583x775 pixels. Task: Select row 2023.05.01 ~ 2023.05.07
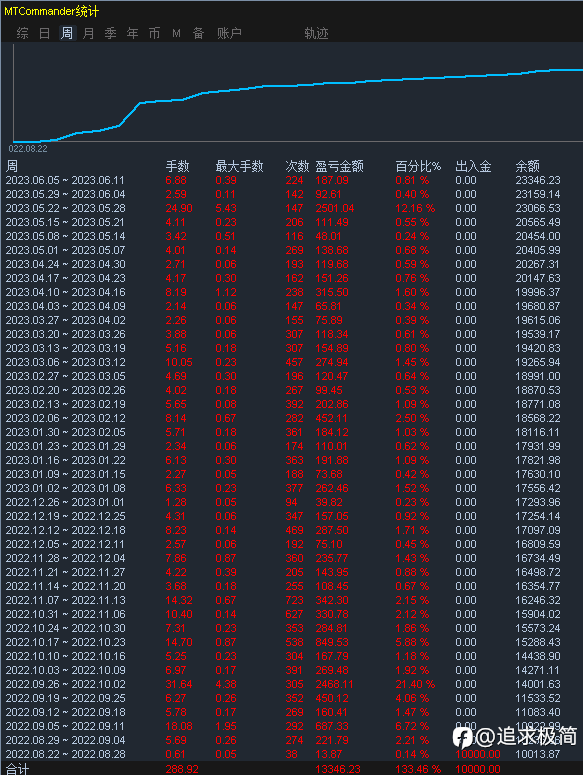pos(292,250)
